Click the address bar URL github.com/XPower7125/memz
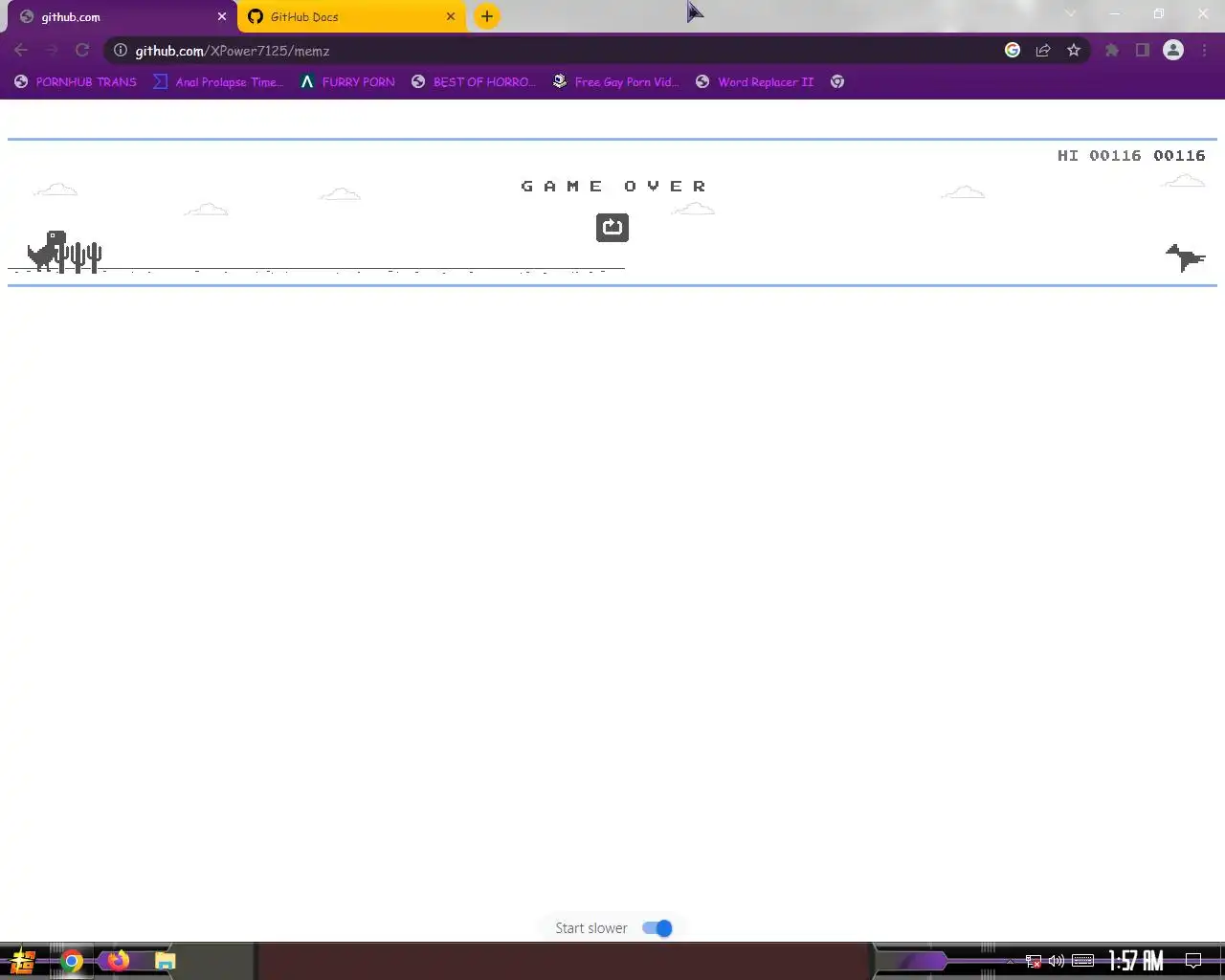Screen dimensions: 1225x980 [x=233, y=51]
